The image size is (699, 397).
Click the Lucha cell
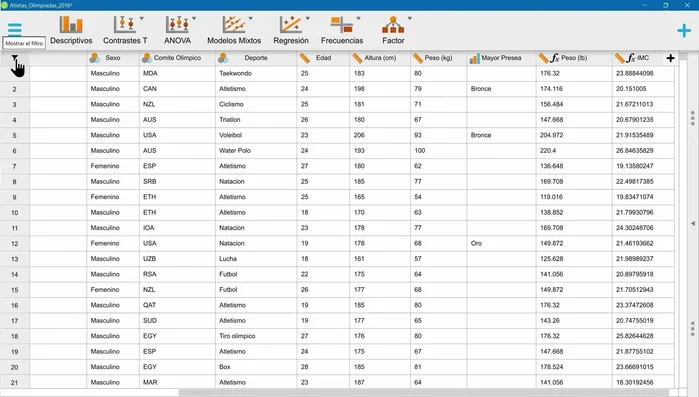pos(256,259)
